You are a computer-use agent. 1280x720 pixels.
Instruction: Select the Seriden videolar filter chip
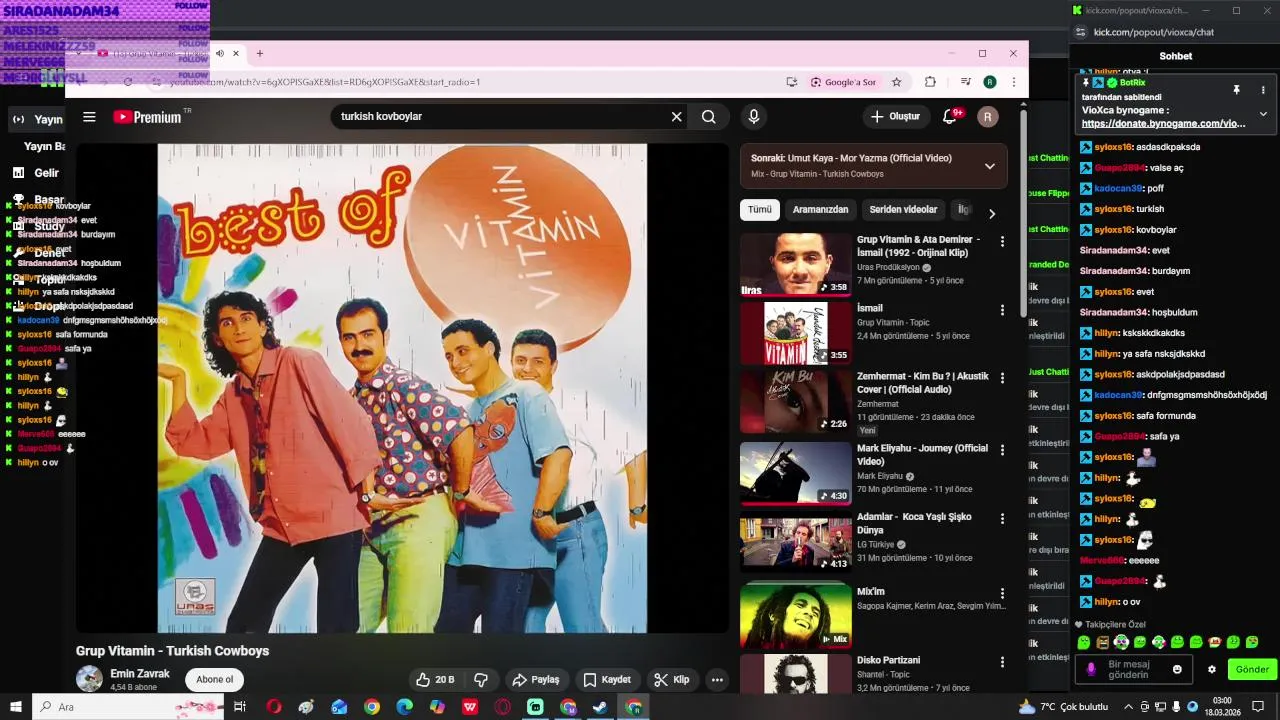click(903, 210)
